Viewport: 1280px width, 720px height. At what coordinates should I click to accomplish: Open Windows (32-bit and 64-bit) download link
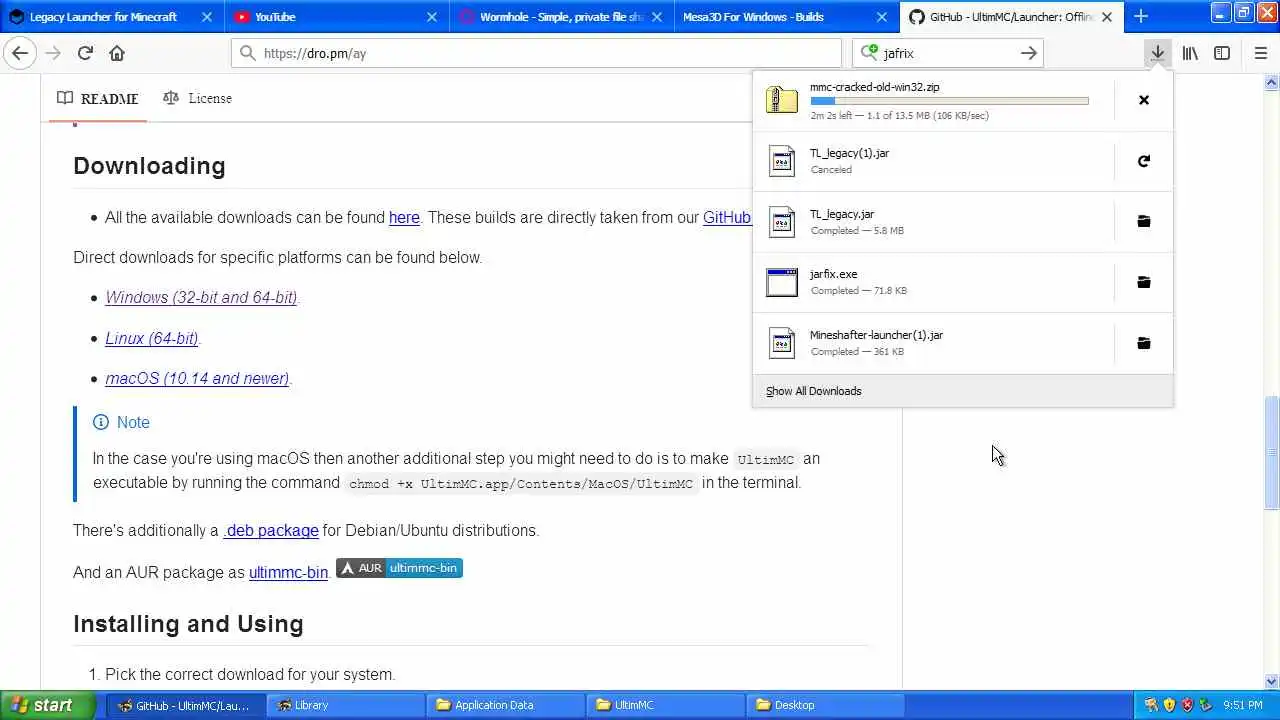(201, 297)
